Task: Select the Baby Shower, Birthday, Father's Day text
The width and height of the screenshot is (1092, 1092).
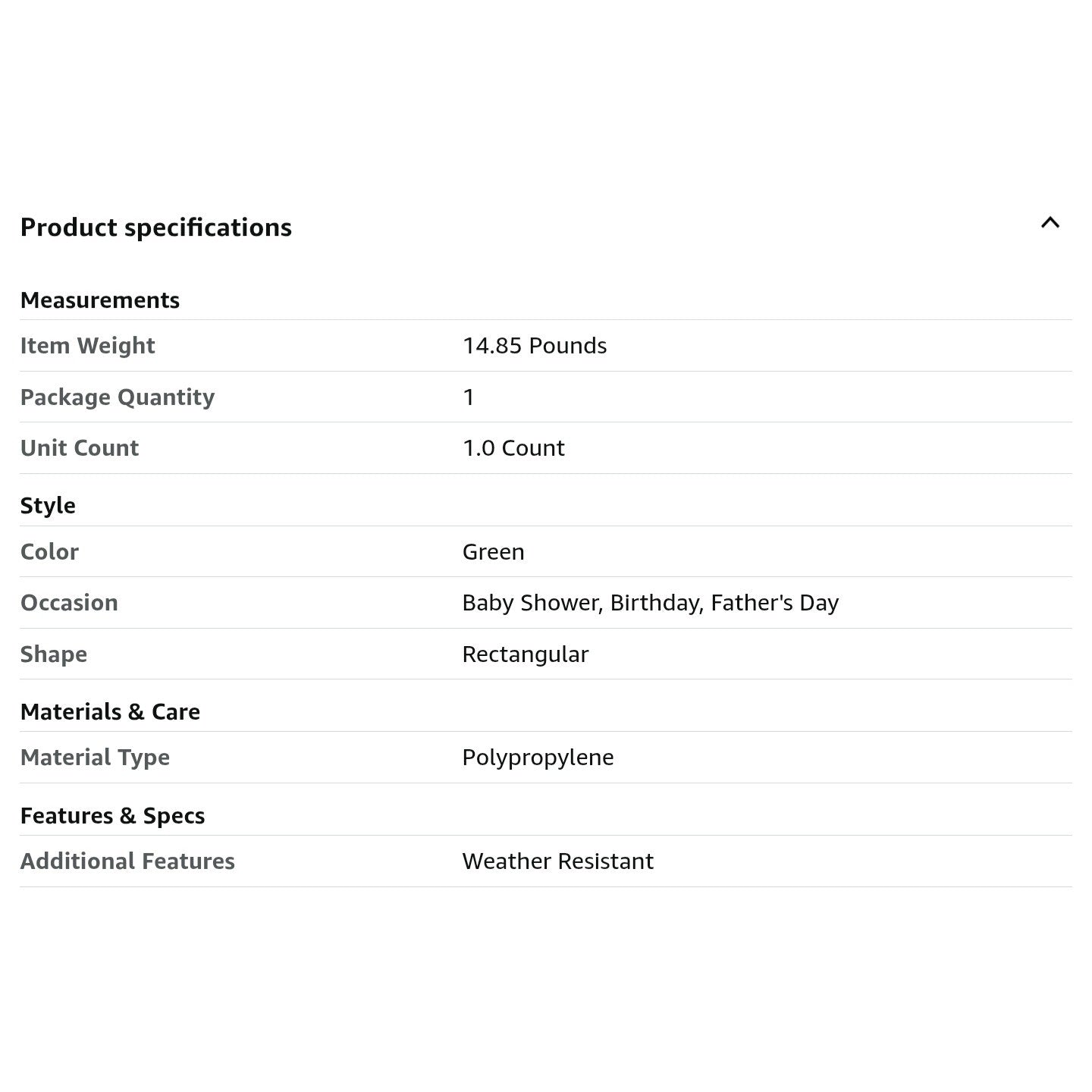Action: (x=650, y=603)
